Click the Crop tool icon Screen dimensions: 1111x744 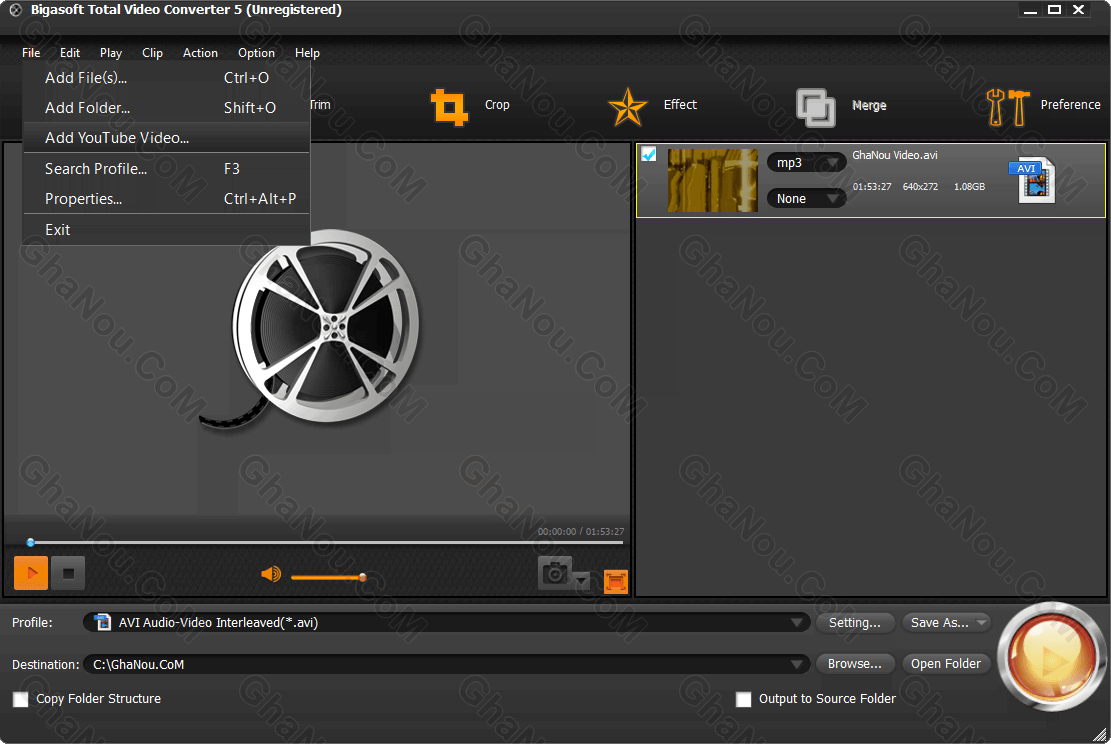tap(449, 107)
